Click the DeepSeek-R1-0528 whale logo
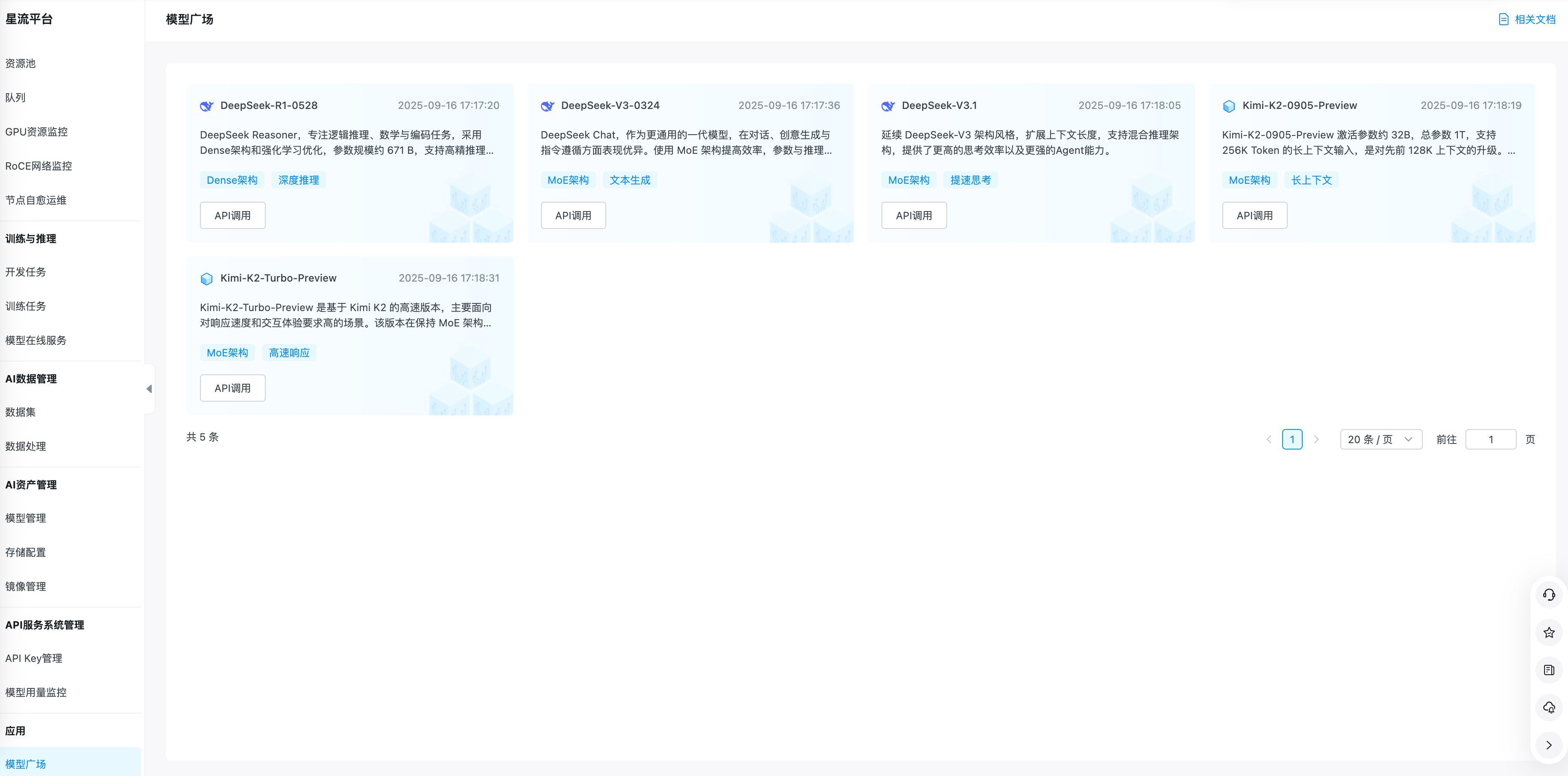1568x776 pixels. click(x=206, y=106)
